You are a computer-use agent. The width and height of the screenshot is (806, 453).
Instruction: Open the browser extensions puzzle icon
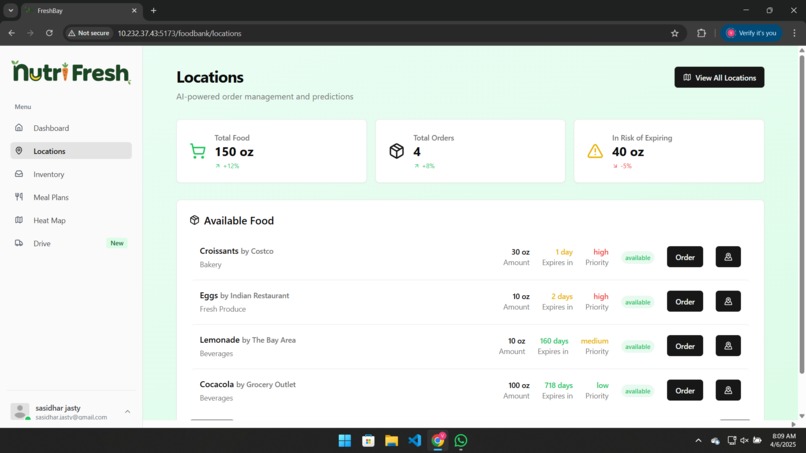701,33
